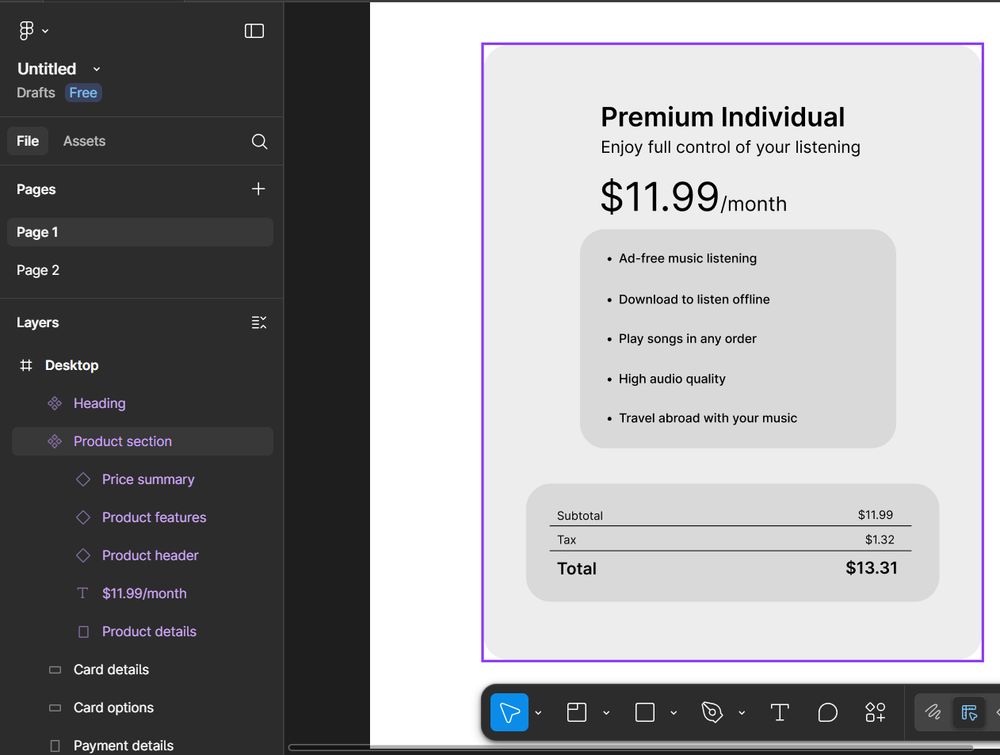Screen dimensions: 1000x755
Task: Click the $13.31 Total amount
Action: (x=871, y=568)
